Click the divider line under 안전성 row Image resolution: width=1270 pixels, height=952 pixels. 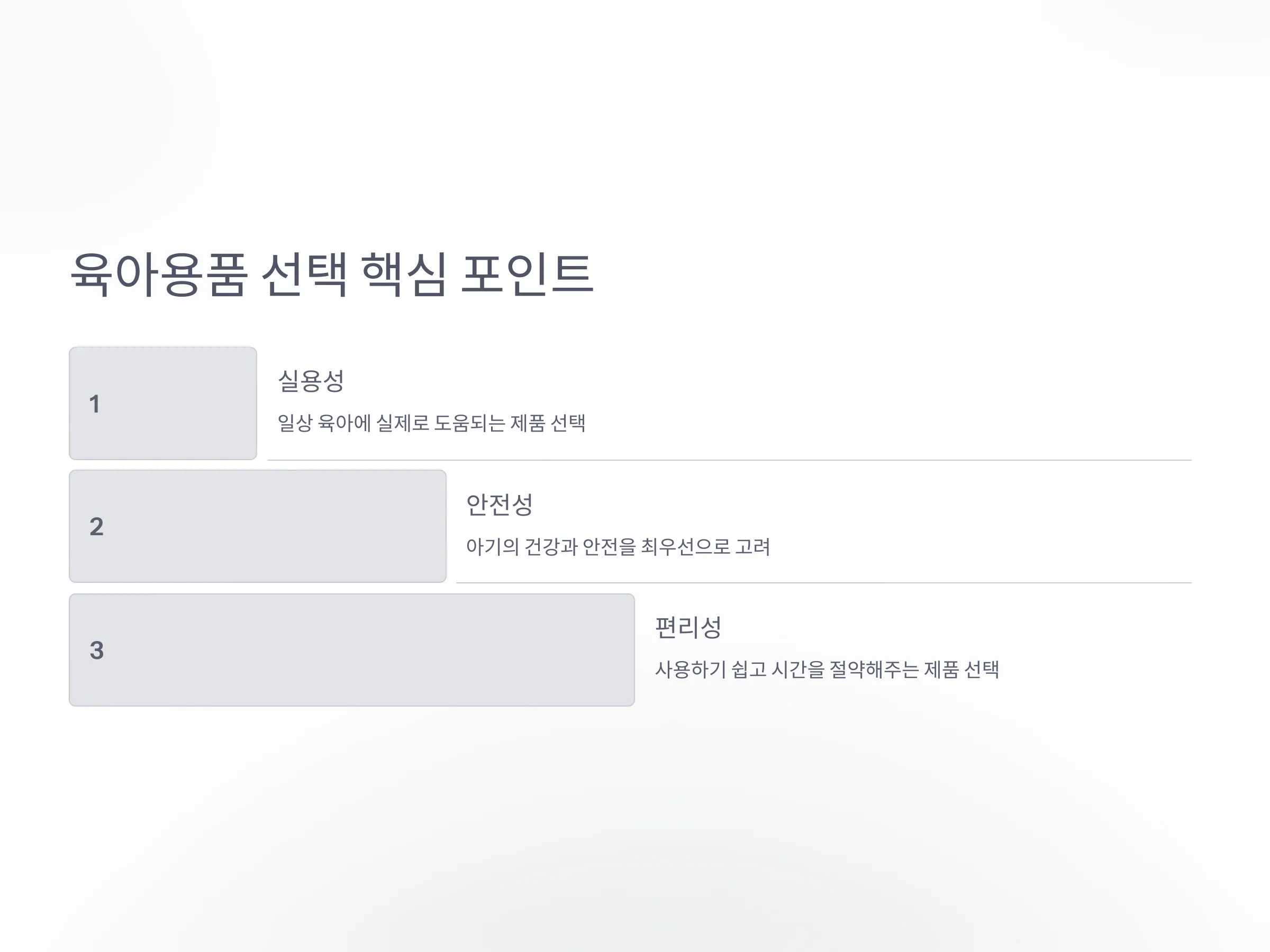823,582
